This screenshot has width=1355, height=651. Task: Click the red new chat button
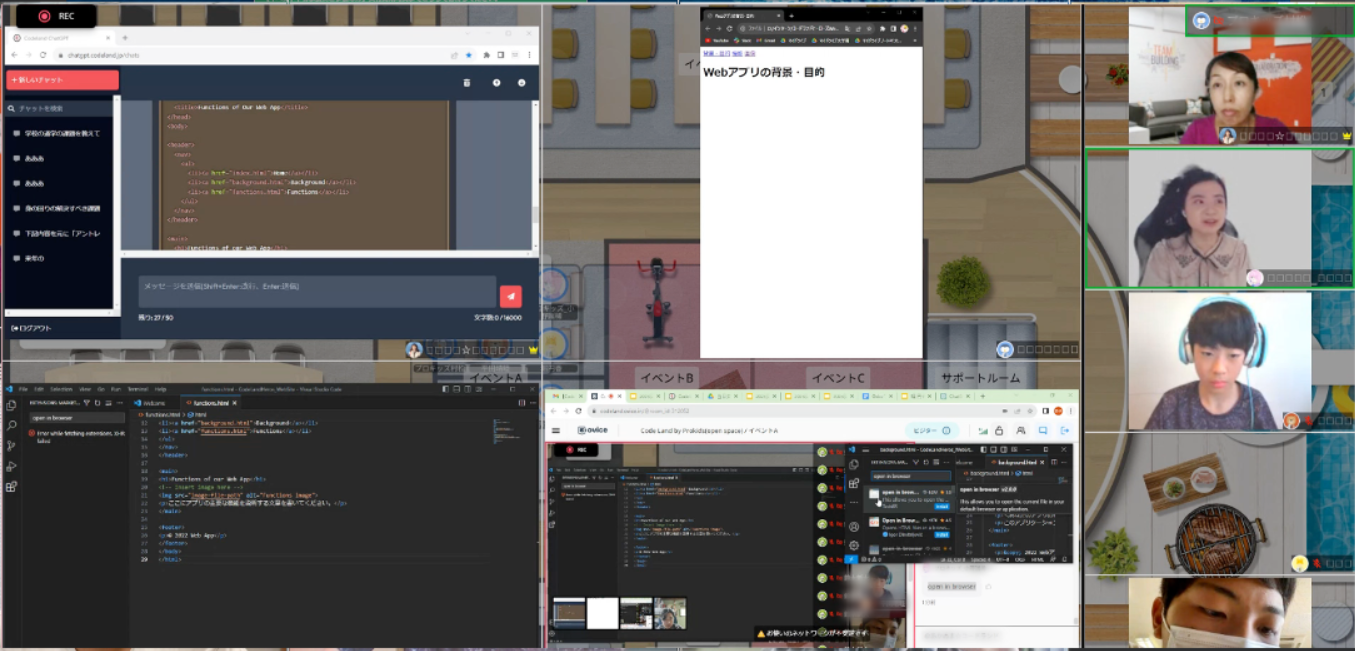point(62,80)
